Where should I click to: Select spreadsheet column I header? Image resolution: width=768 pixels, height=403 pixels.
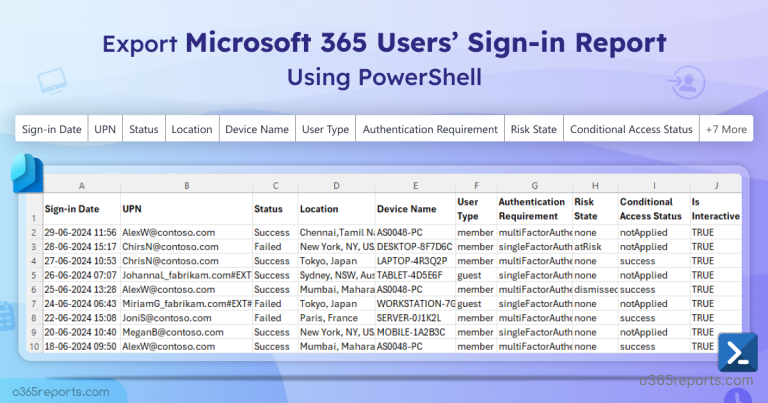coord(654,186)
